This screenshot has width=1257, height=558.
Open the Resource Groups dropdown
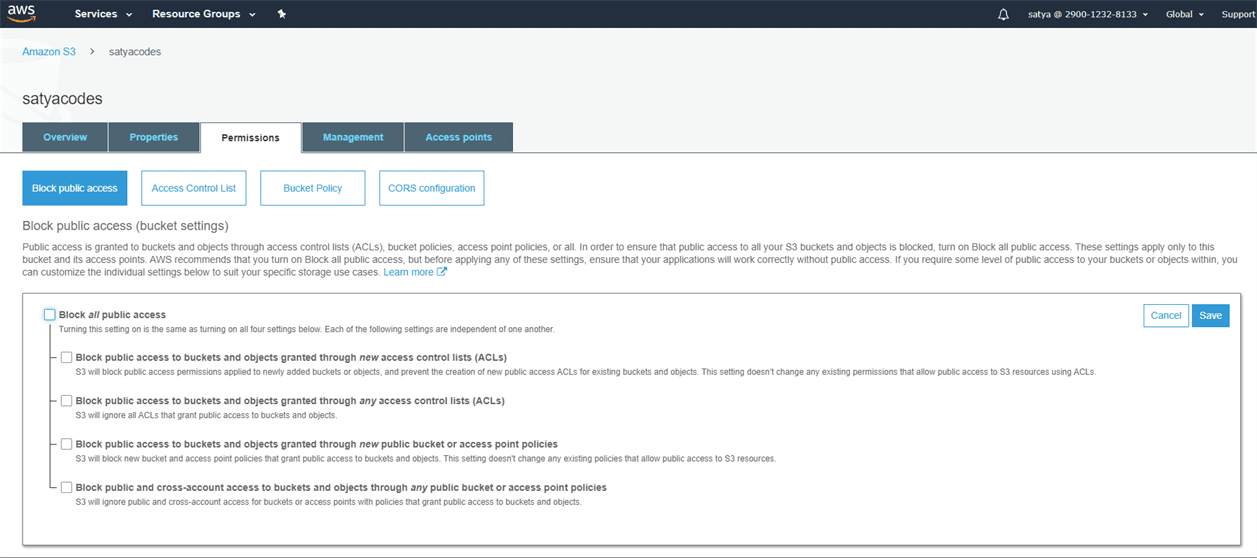click(203, 14)
